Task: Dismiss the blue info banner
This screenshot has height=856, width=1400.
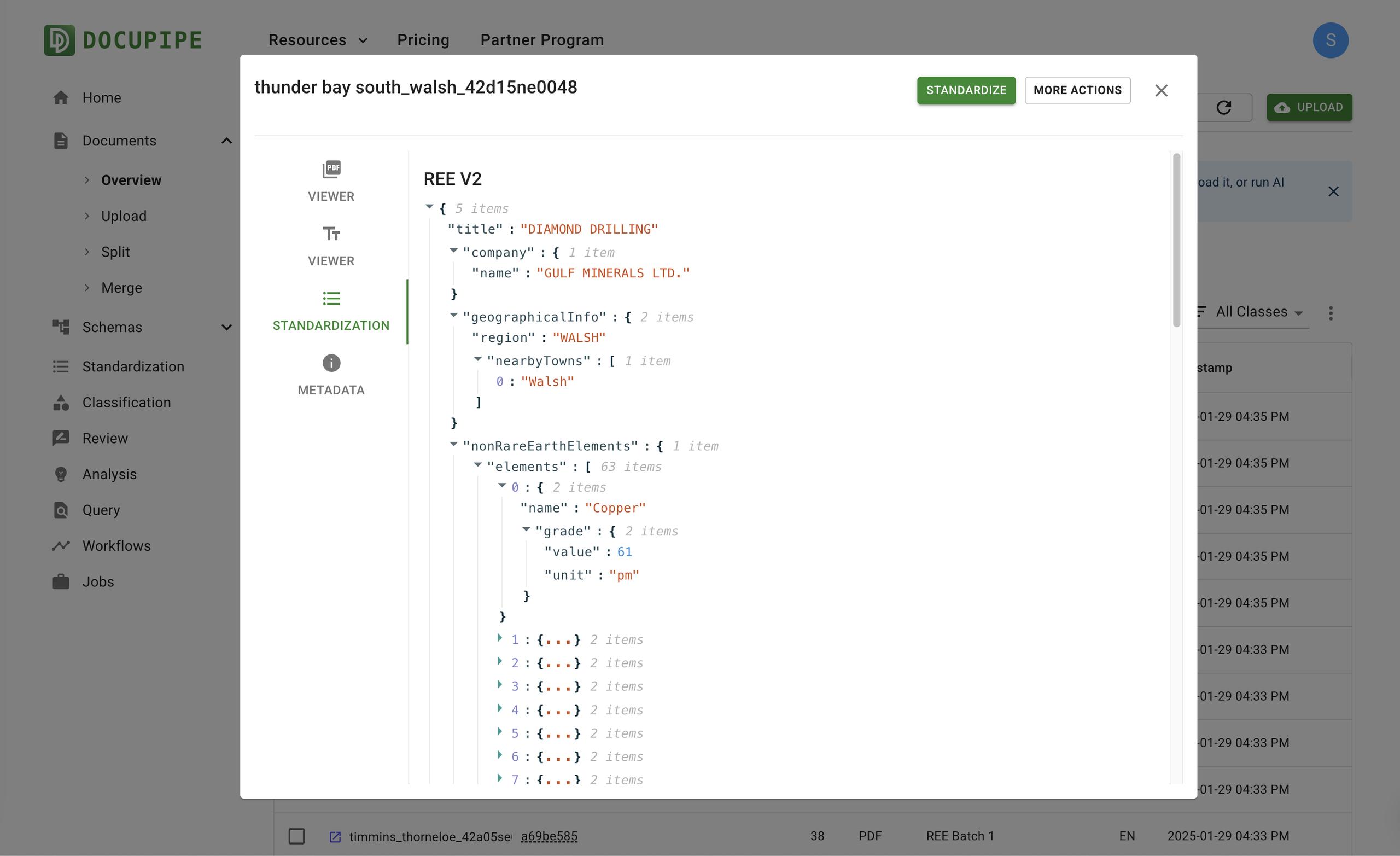Action: point(1333,191)
